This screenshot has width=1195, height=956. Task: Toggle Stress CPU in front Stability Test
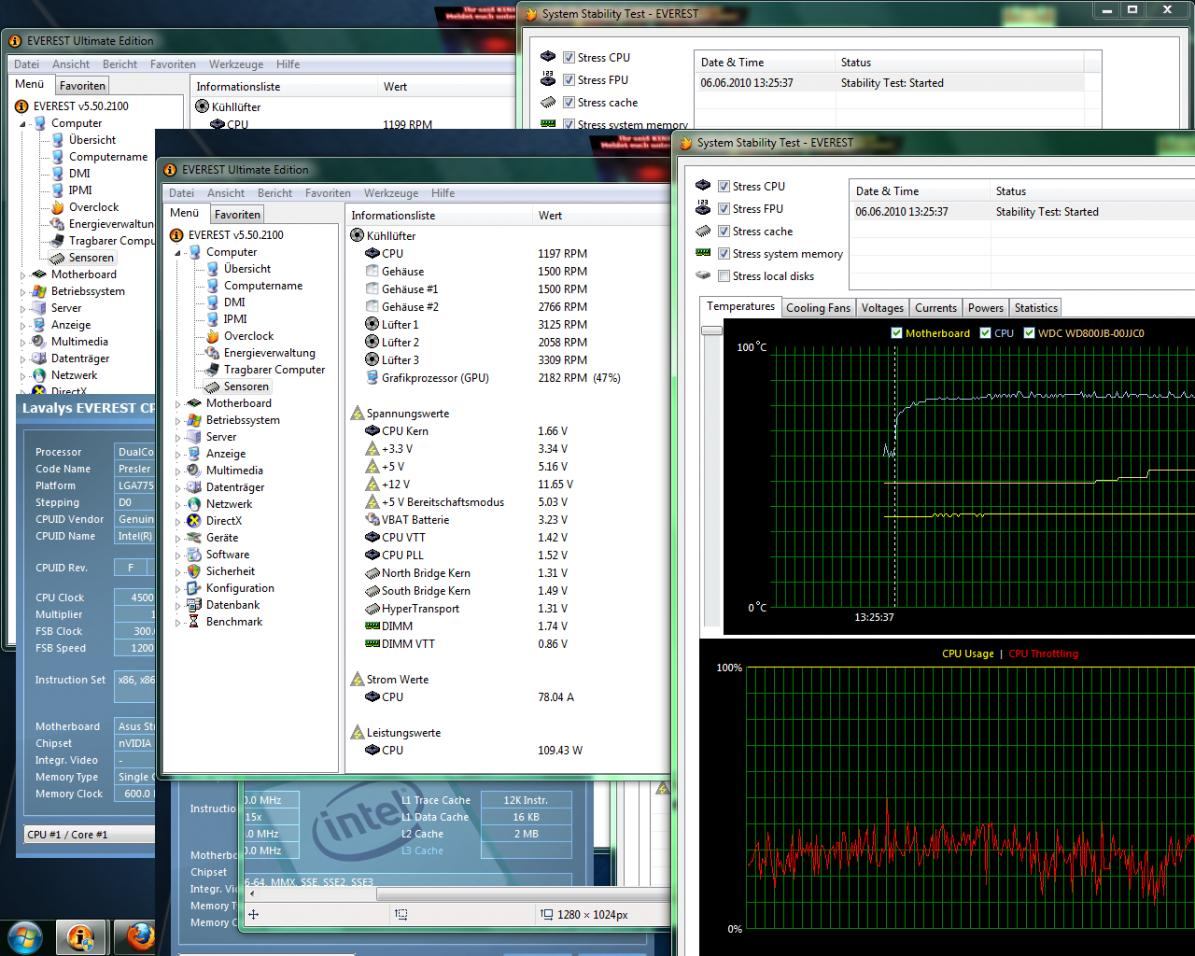click(x=724, y=186)
